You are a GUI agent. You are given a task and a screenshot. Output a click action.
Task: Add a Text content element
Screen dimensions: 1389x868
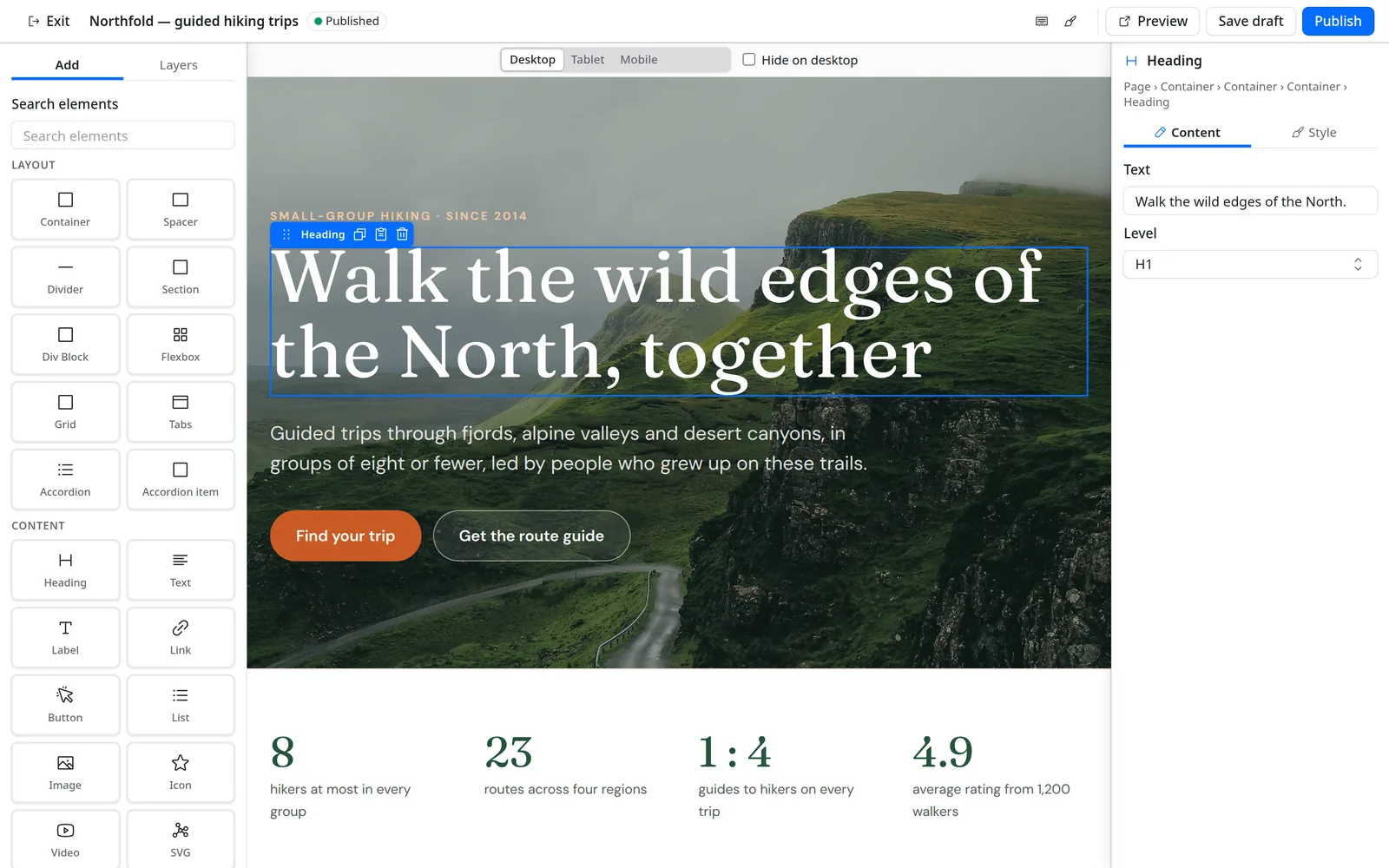point(181,570)
